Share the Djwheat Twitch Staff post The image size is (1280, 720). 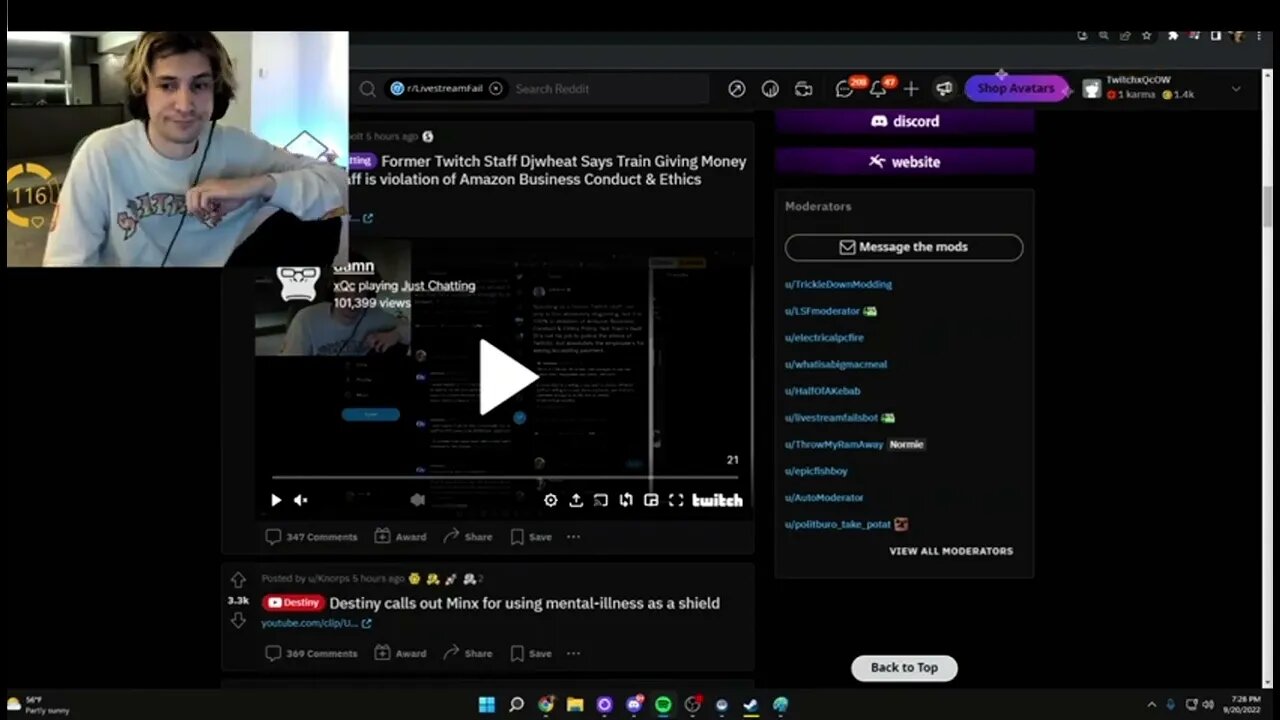pos(468,537)
